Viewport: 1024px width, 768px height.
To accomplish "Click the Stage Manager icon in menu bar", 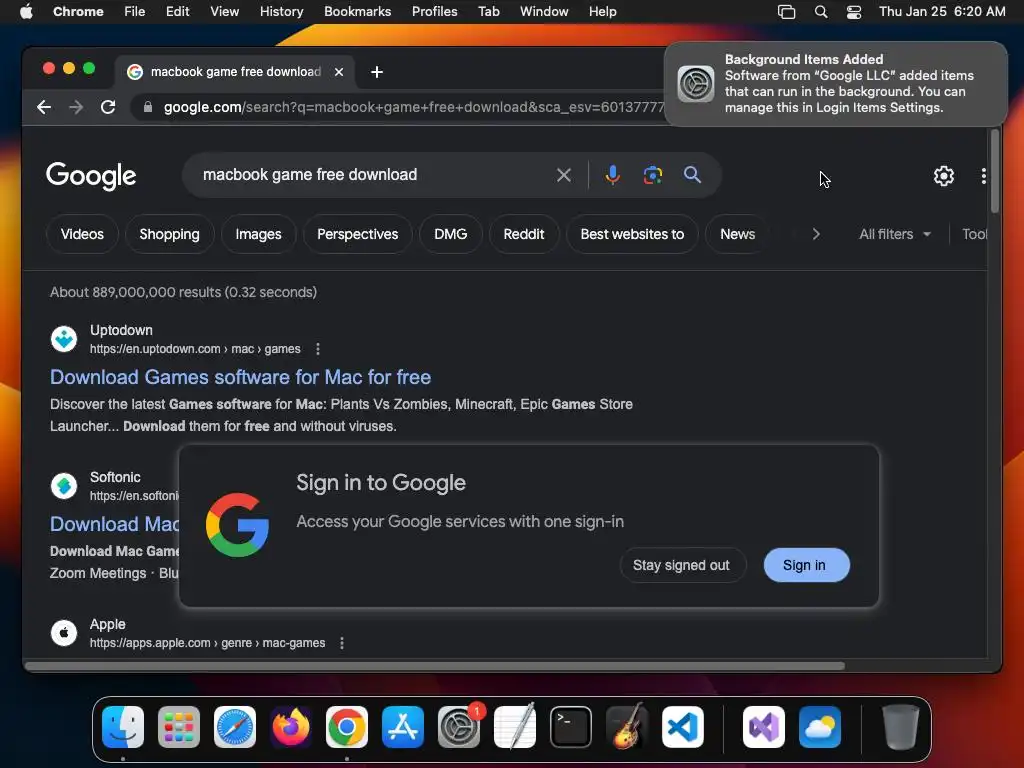I will [786, 12].
